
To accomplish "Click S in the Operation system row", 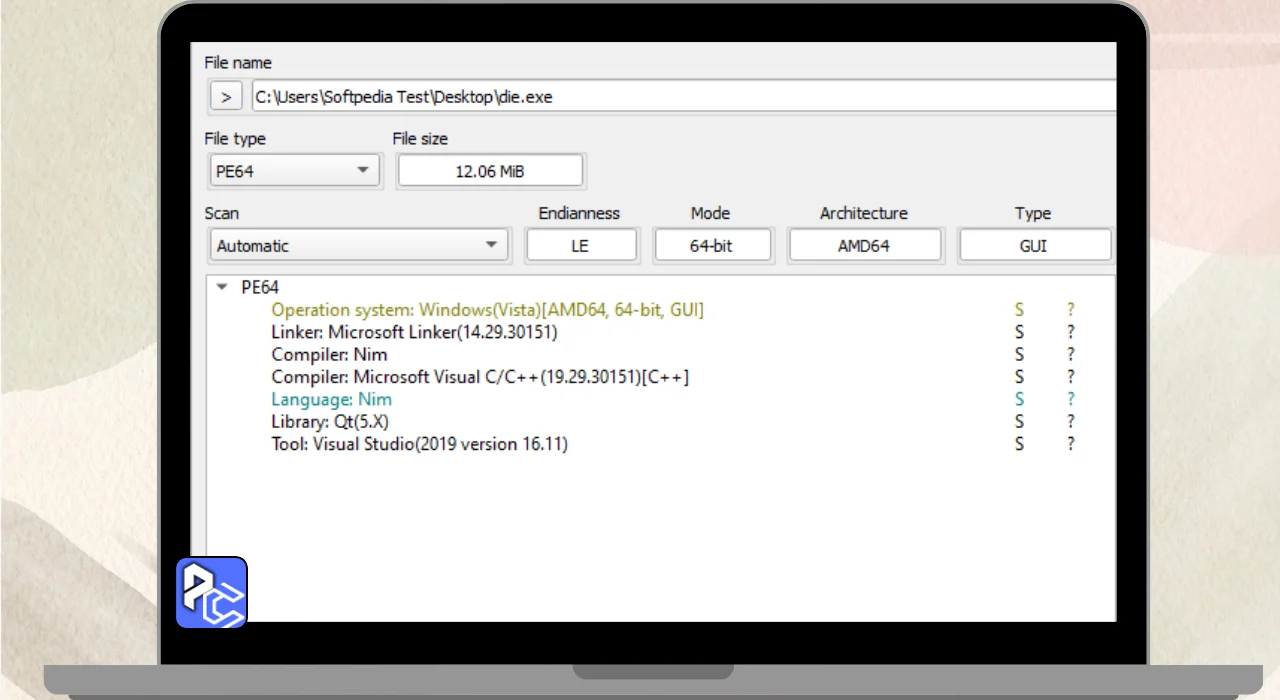I will 1019,310.
